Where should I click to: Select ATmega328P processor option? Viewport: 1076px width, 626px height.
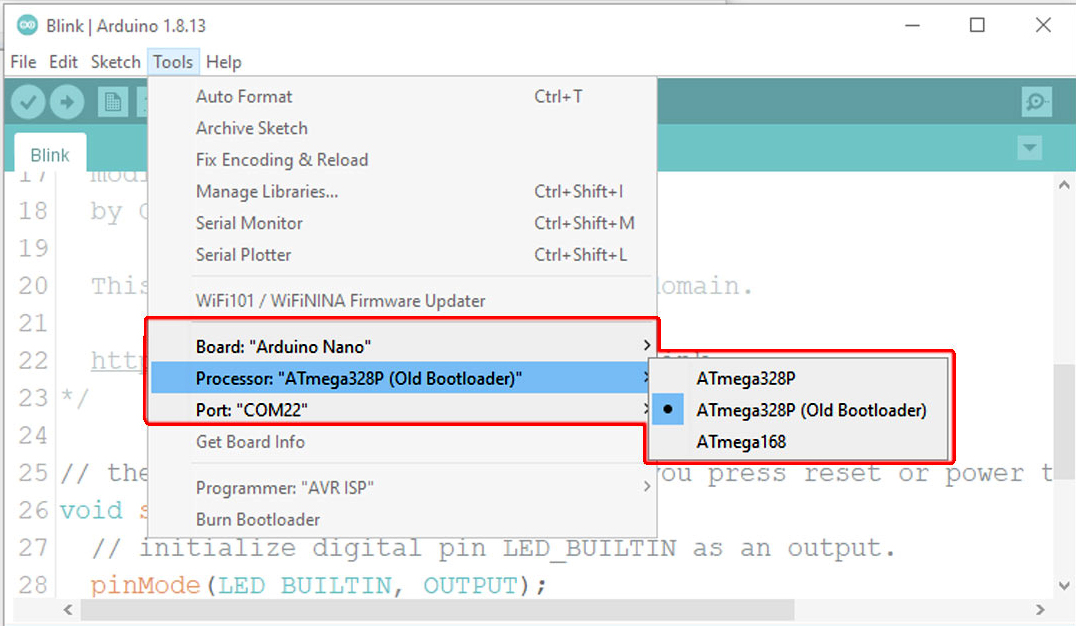745,379
